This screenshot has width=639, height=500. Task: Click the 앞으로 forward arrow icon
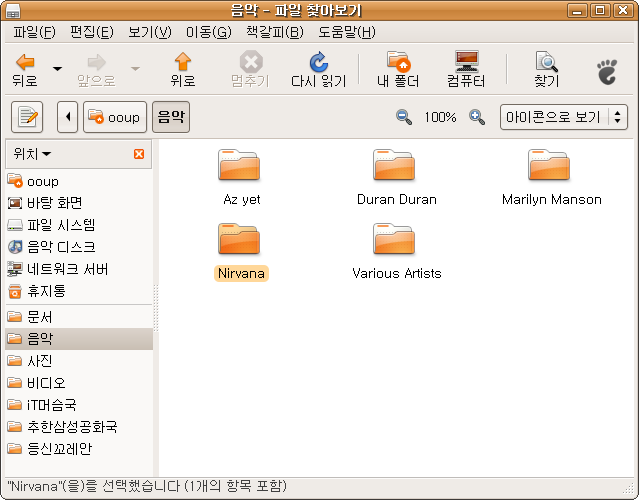pyautogui.click(x=97, y=62)
